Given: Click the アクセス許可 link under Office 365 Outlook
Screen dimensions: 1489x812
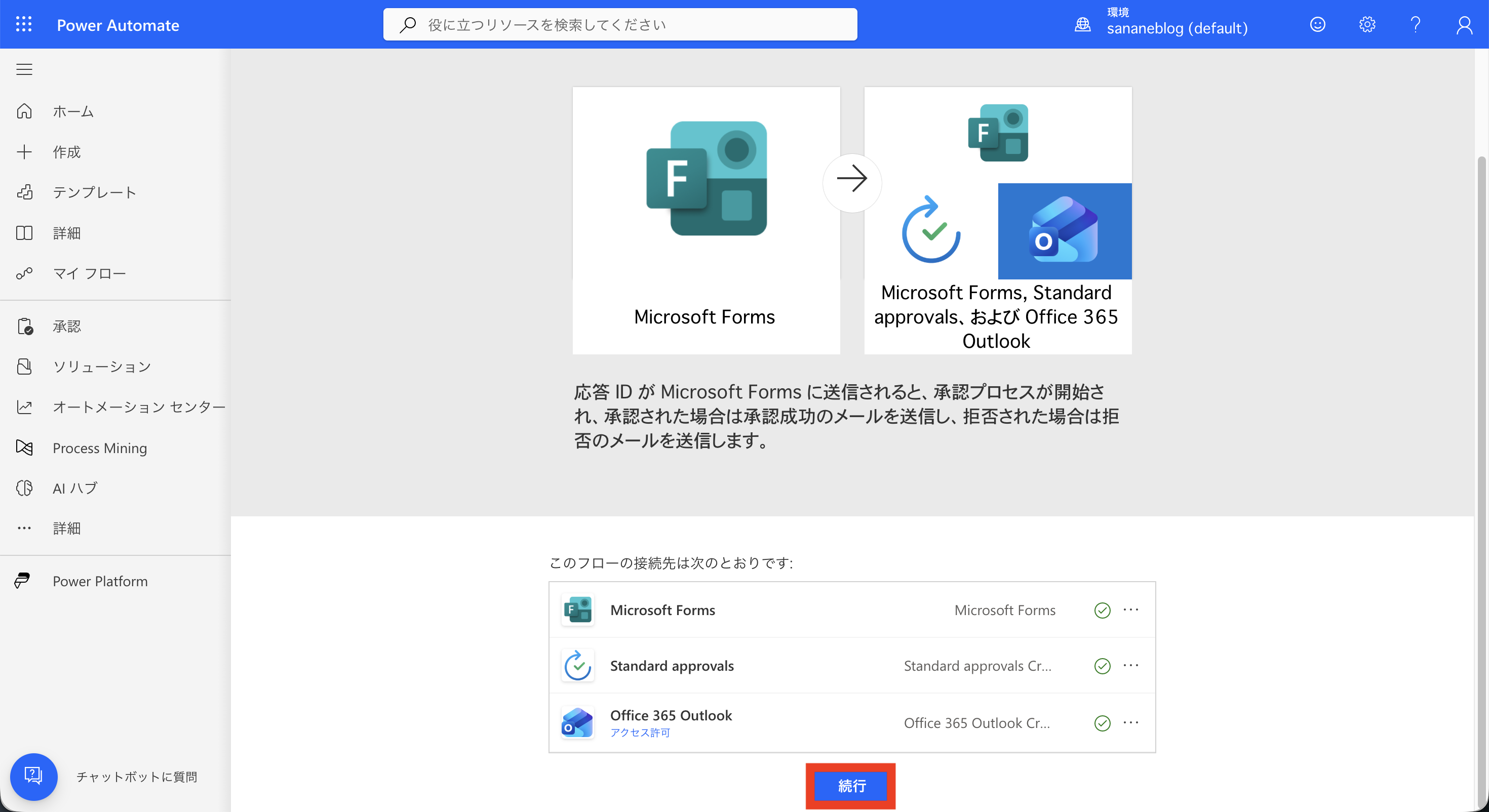Looking at the screenshot, I should (x=640, y=732).
